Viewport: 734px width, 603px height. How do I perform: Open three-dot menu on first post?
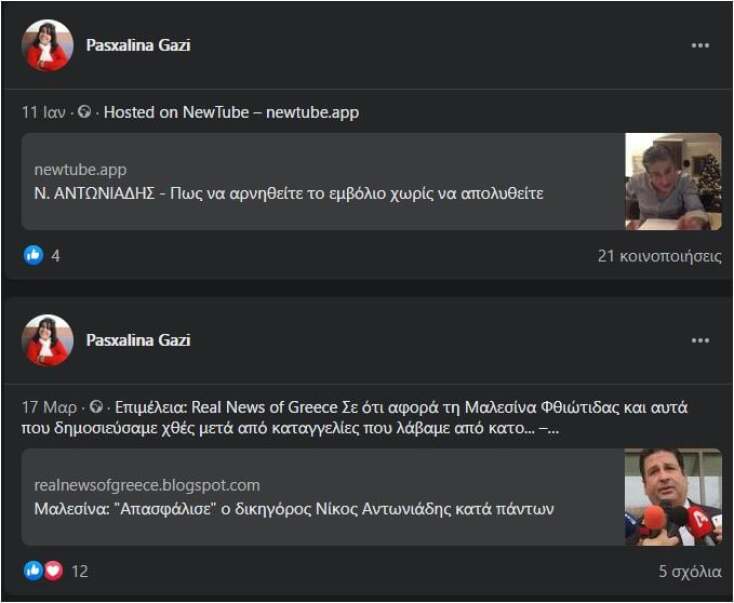click(x=700, y=46)
